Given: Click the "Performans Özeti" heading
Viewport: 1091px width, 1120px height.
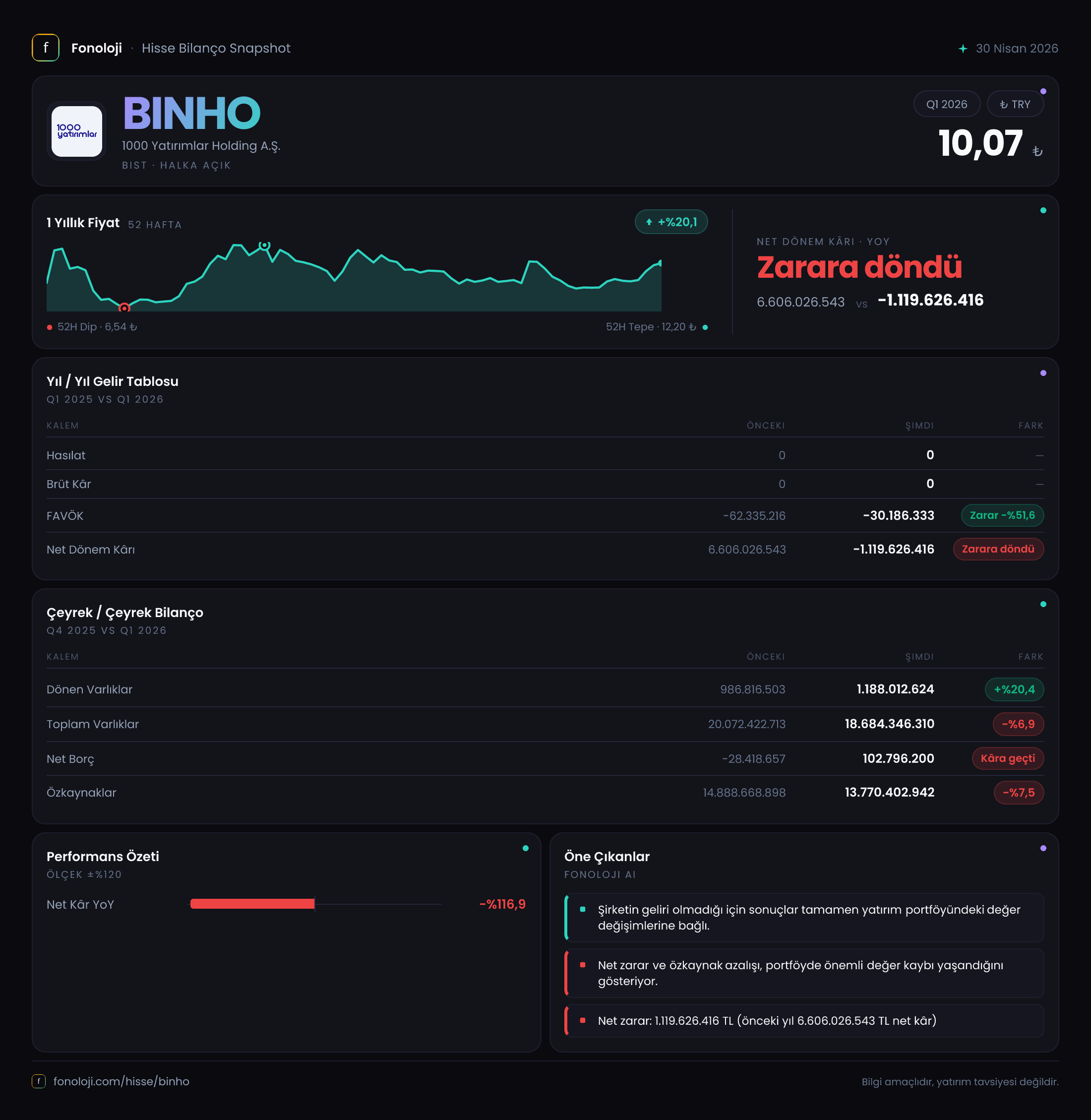Looking at the screenshot, I should 103,856.
